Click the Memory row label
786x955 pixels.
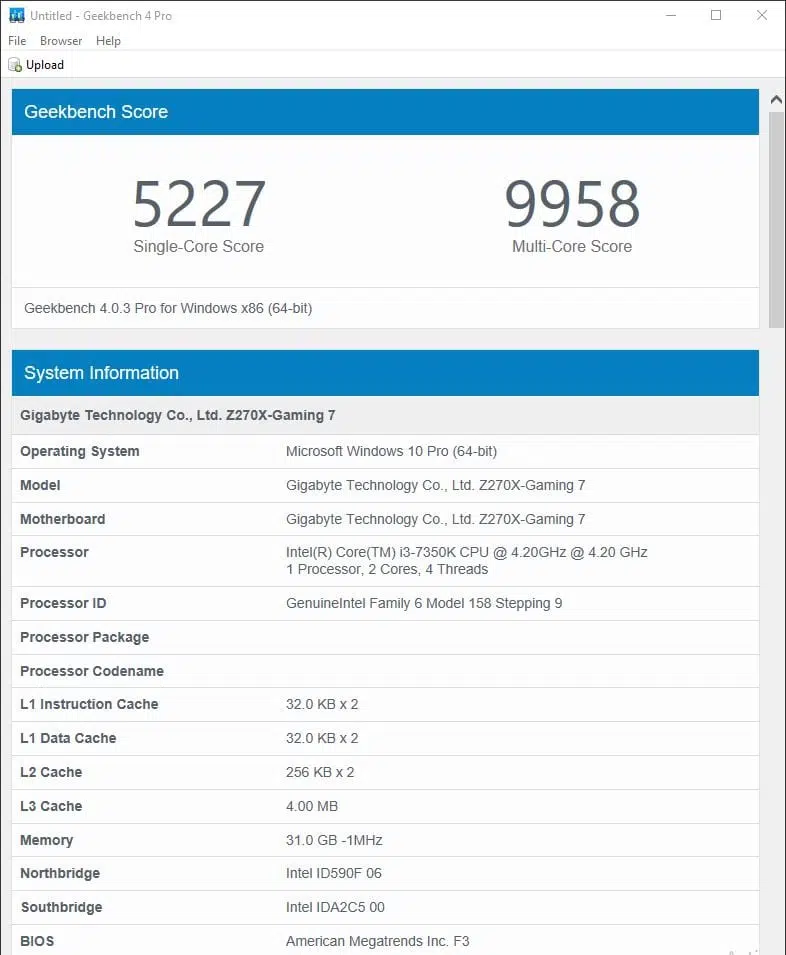[x=46, y=840]
